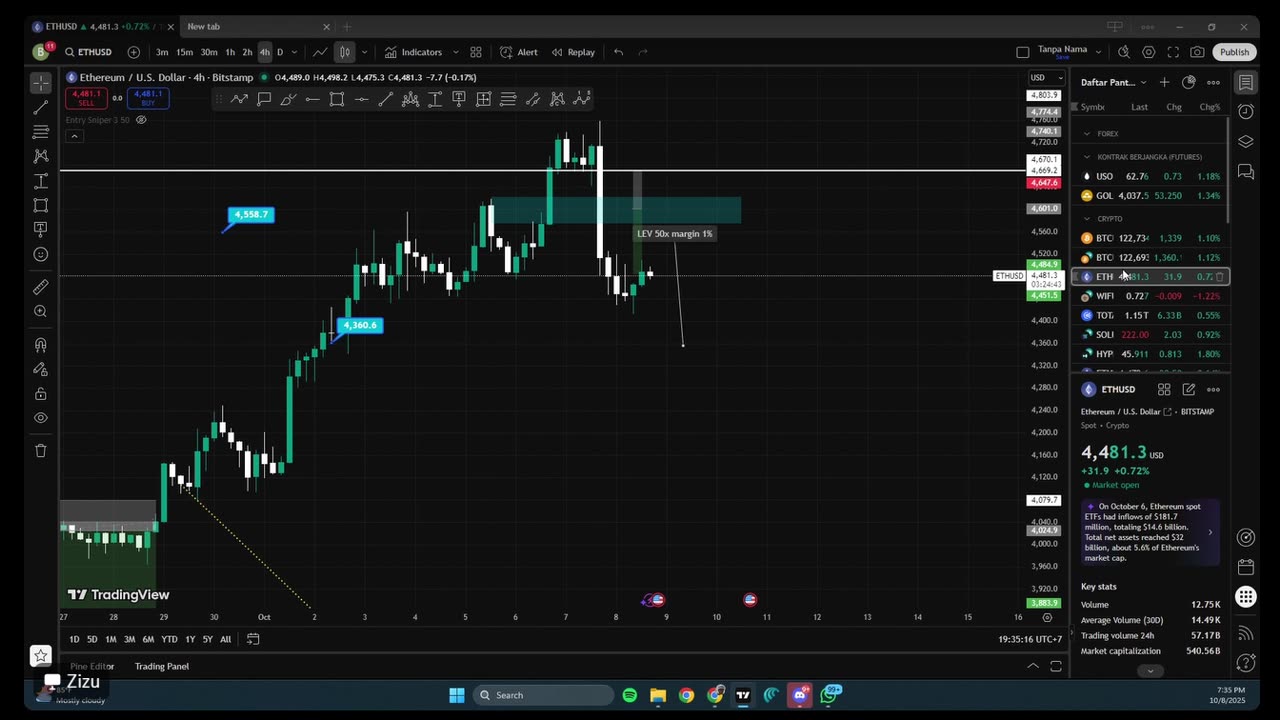Select the All date range
The image size is (1280, 720).
(225, 639)
